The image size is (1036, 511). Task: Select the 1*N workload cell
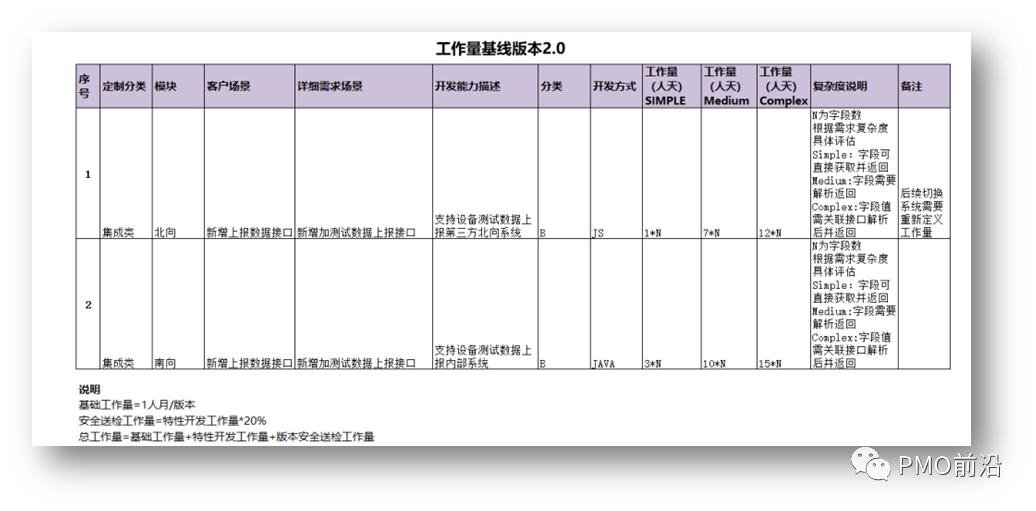click(671, 174)
